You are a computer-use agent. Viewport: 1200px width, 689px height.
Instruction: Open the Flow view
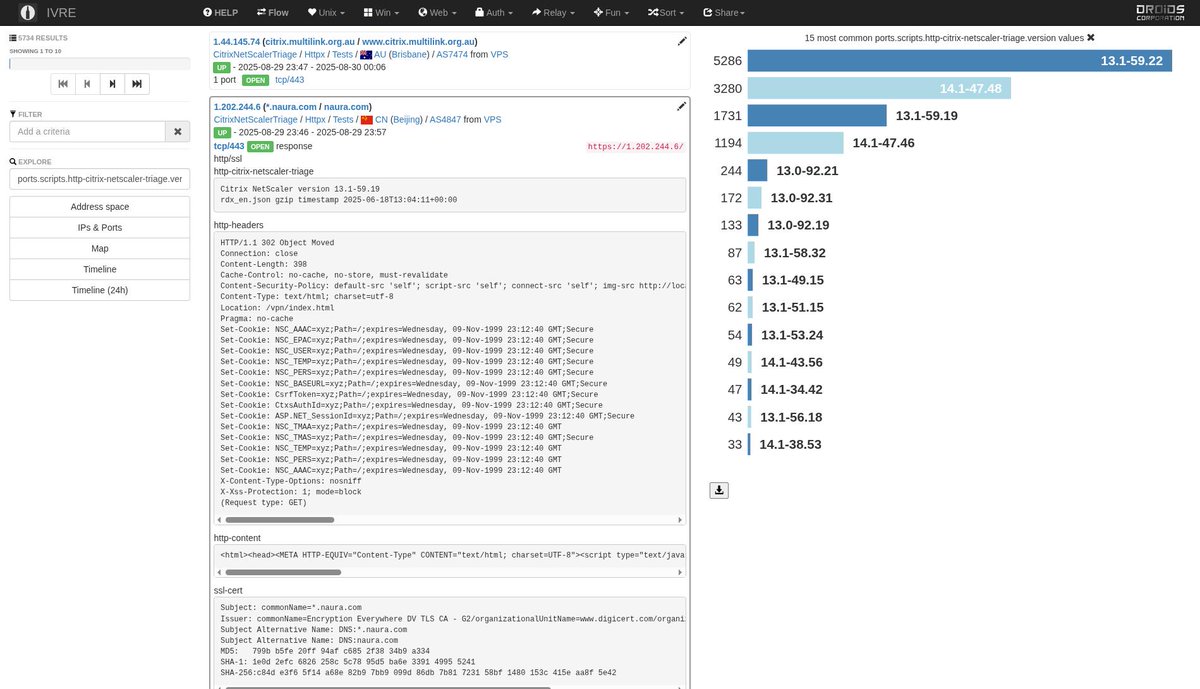(272, 13)
